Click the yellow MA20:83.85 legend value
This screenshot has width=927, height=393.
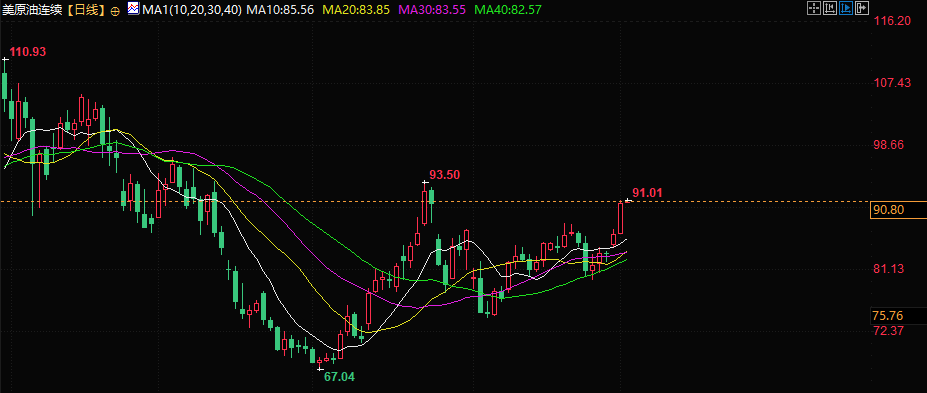click(x=356, y=10)
